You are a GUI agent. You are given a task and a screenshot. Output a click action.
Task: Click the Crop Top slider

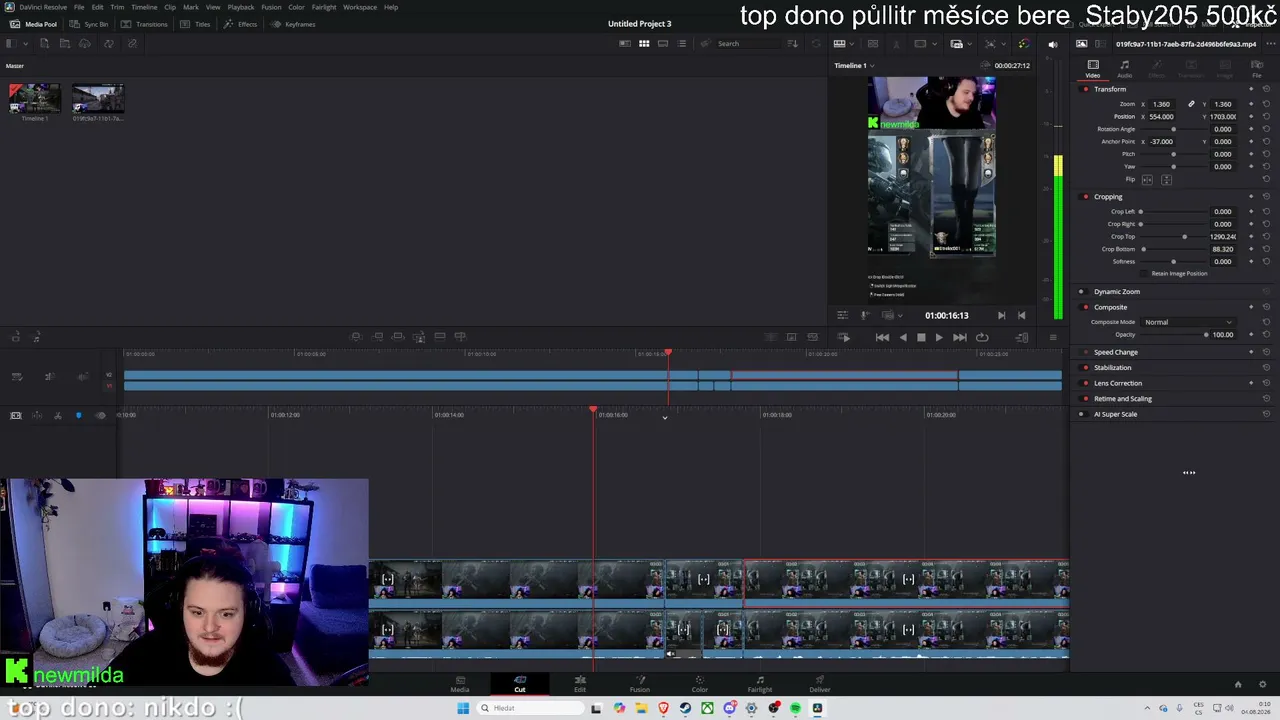coord(1173,237)
